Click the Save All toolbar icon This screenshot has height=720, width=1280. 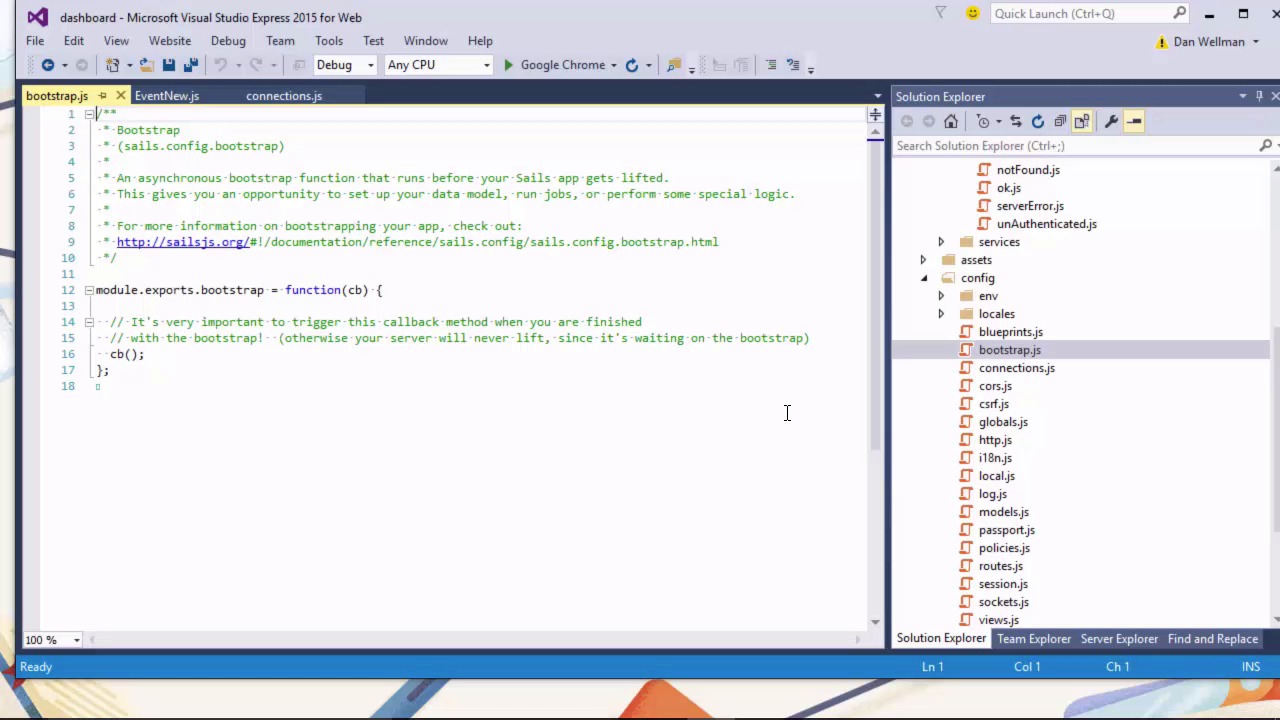[188, 65]
